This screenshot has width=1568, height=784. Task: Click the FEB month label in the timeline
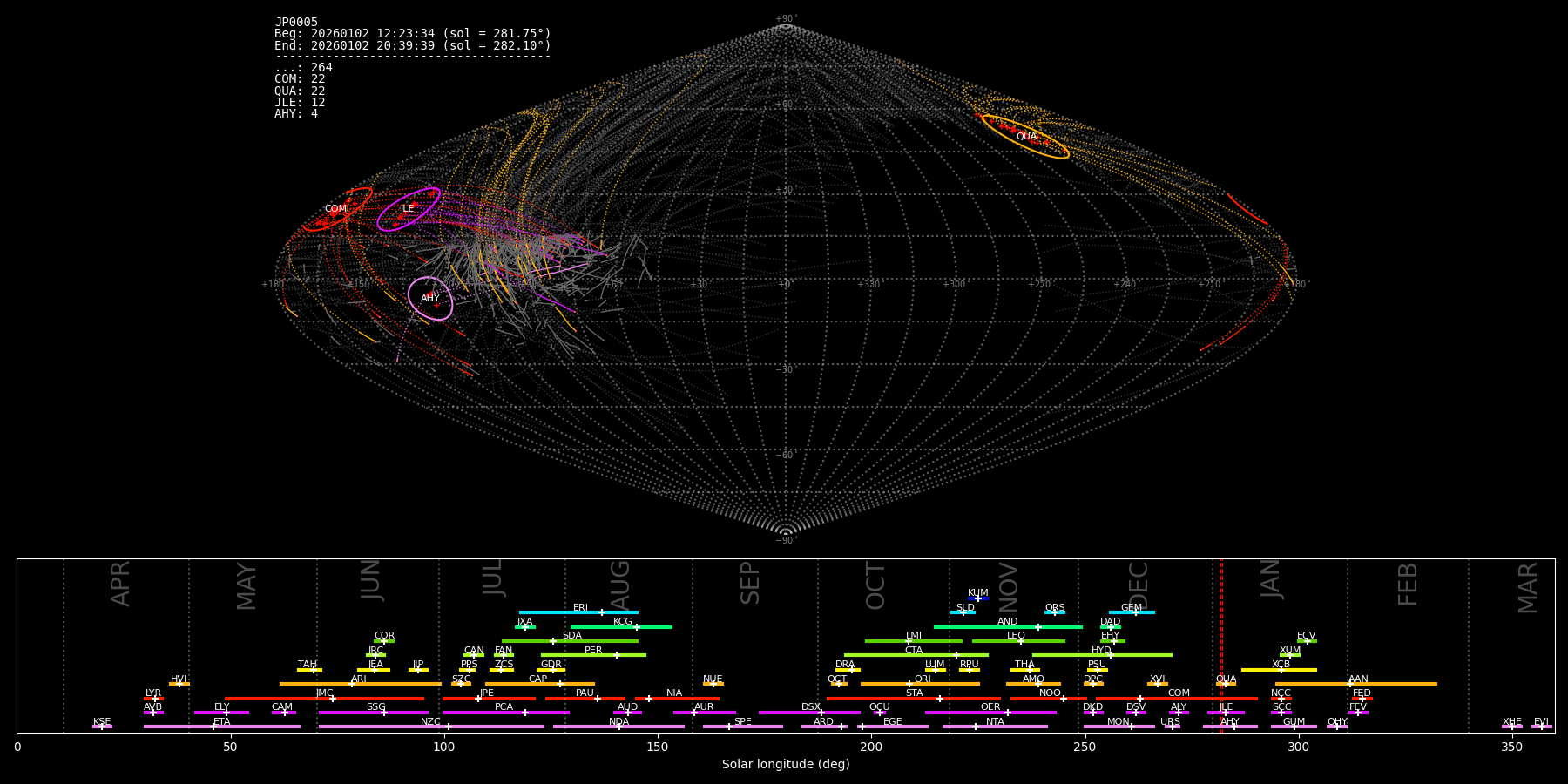coord(1408,584)
